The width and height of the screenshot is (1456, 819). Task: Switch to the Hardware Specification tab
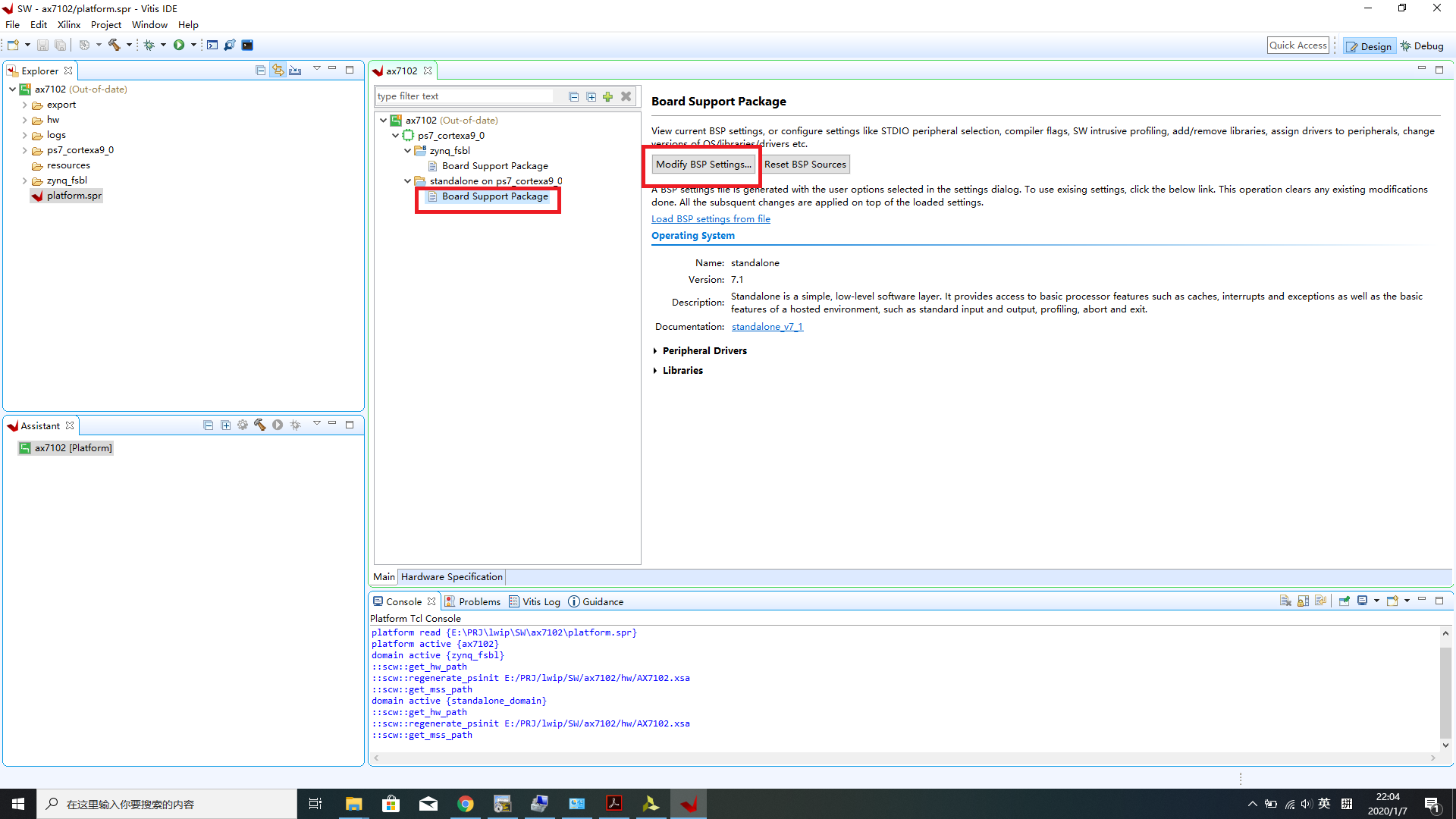point(451,576)
